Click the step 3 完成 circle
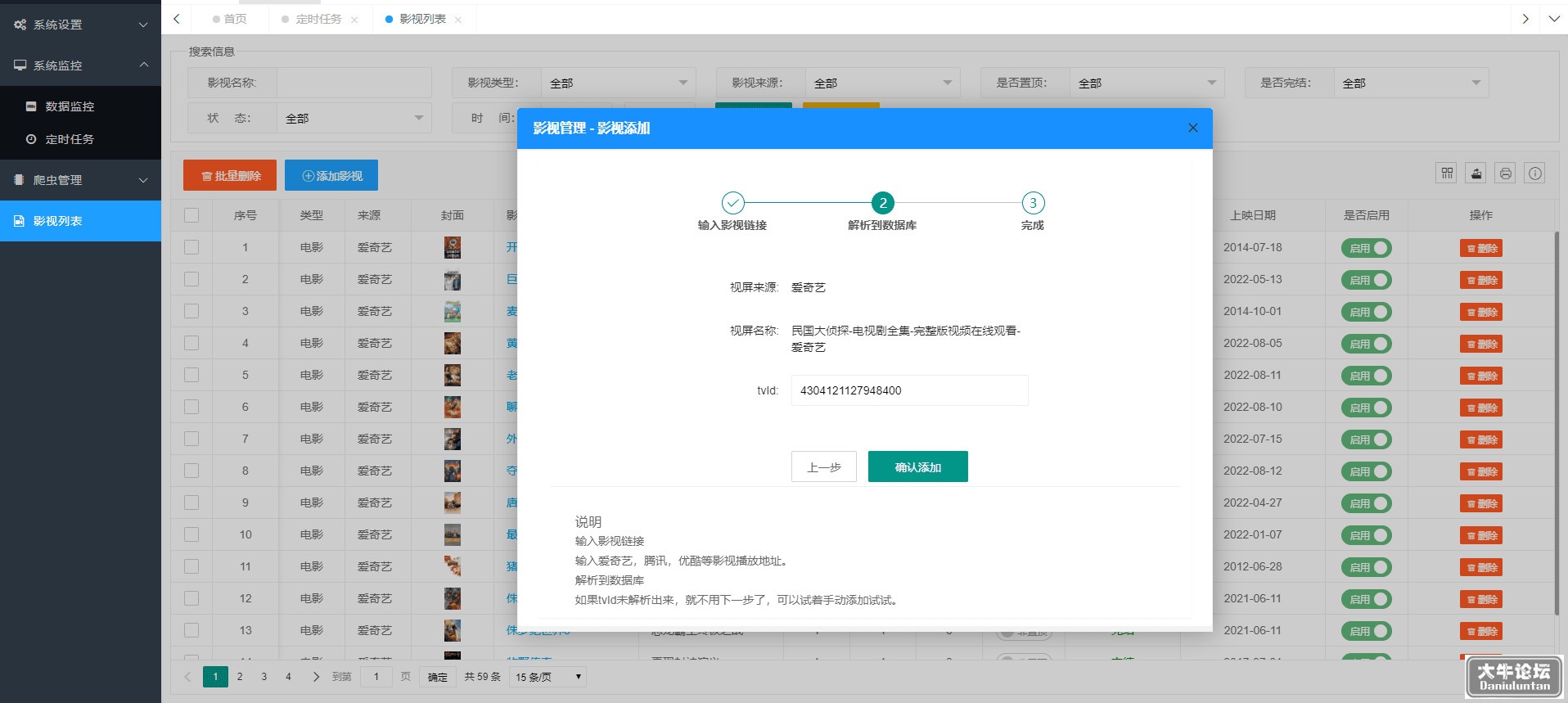Image resolution: width=1568 pixels, height=703 pixels. 1033,202
